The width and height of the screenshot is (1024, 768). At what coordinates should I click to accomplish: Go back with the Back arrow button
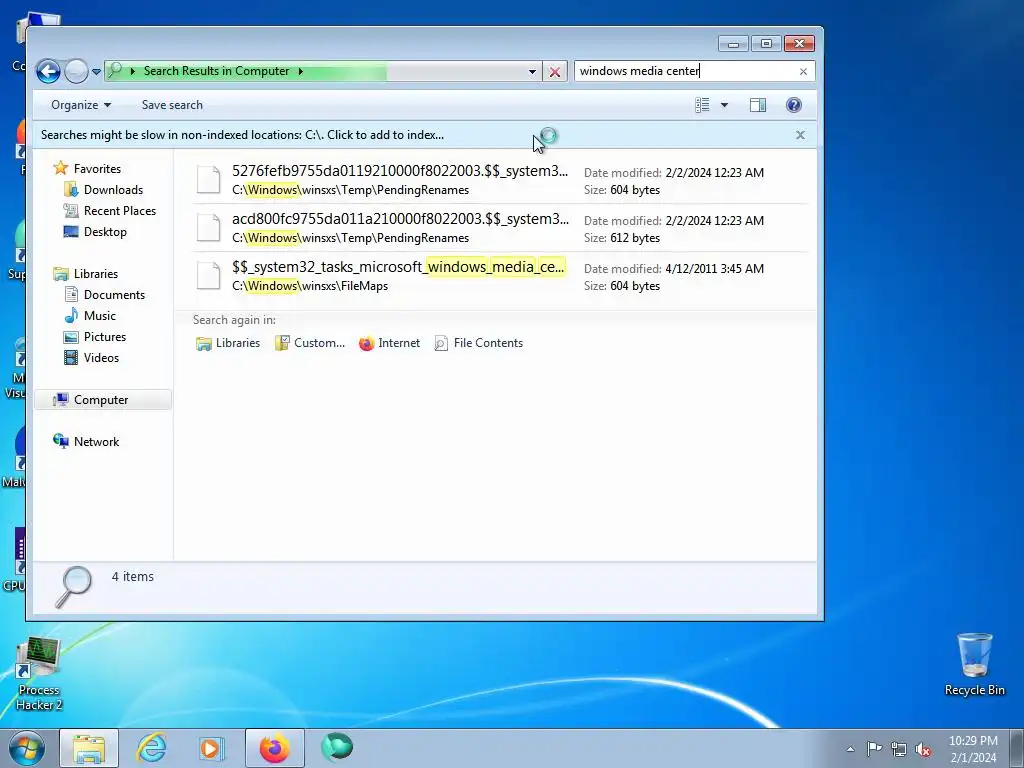tap(48, 71)
